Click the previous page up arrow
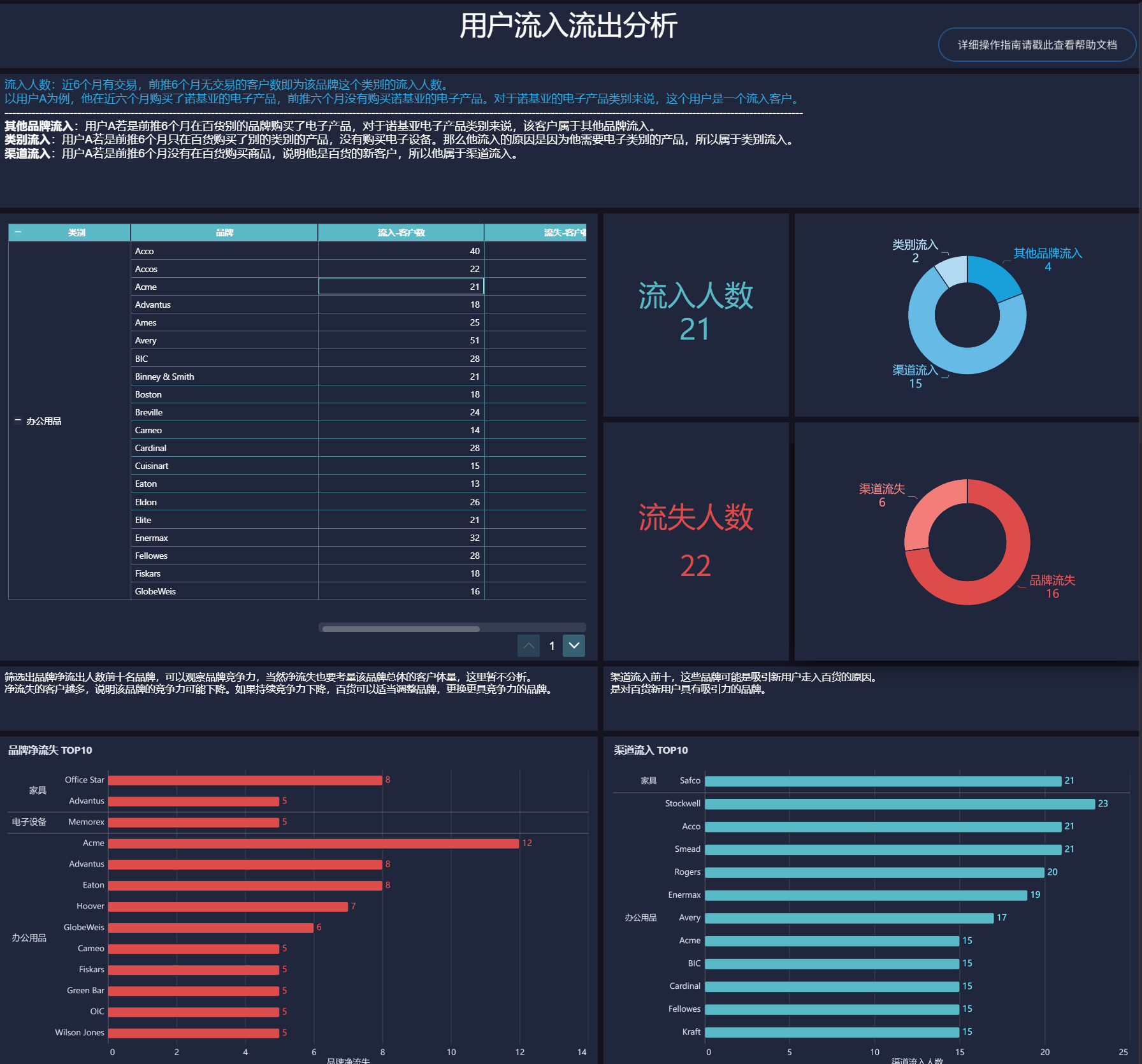 click(x=528, y=645)
